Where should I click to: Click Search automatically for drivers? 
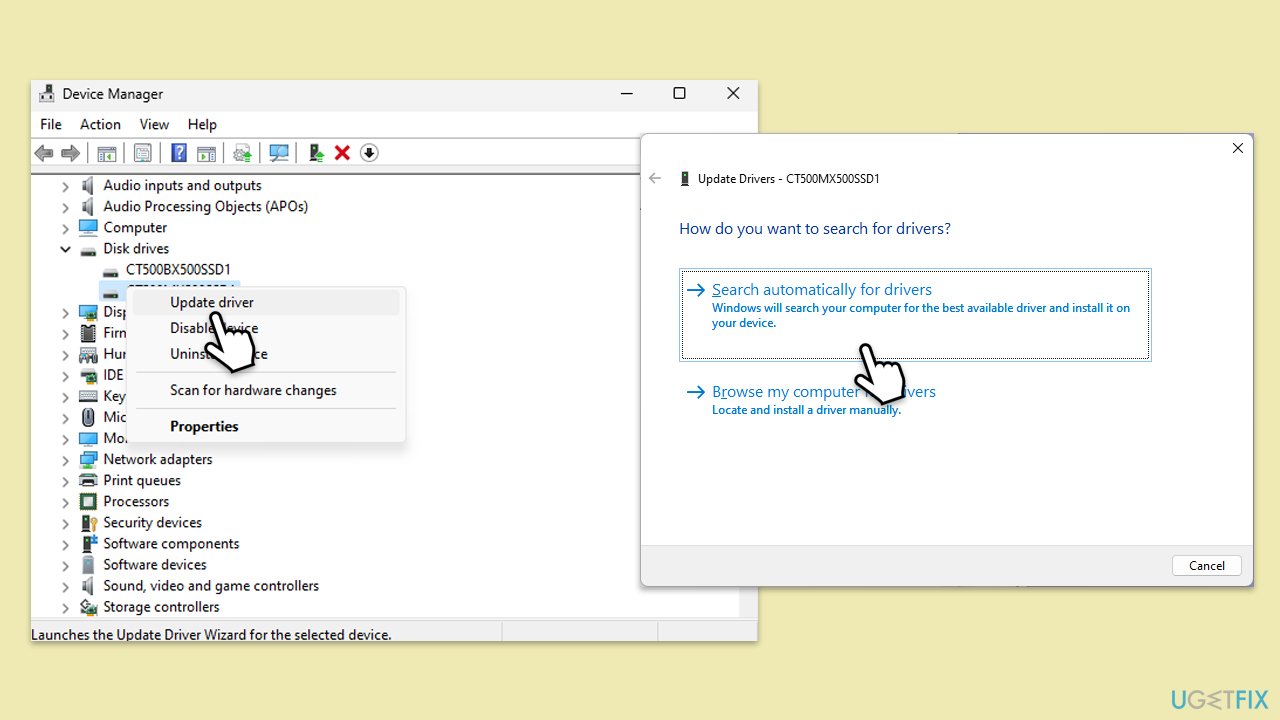[x=821, y=290]
